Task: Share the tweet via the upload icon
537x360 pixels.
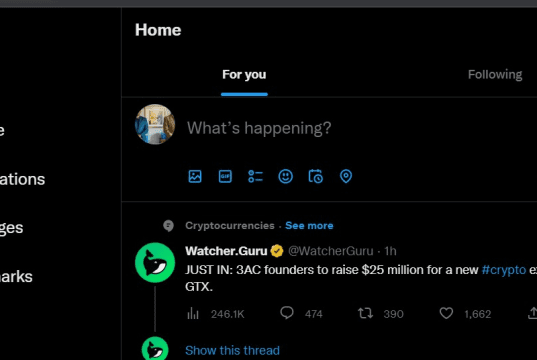Action: [532, 313]
